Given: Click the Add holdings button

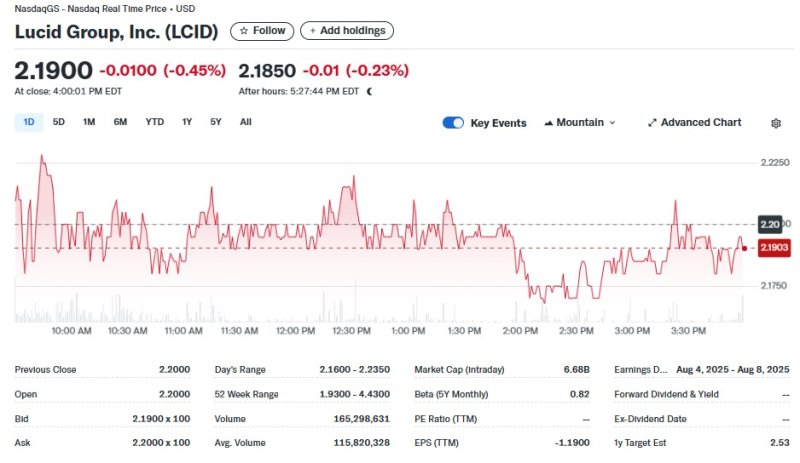Looking at the screenshot, I should (x=347, y=31).
